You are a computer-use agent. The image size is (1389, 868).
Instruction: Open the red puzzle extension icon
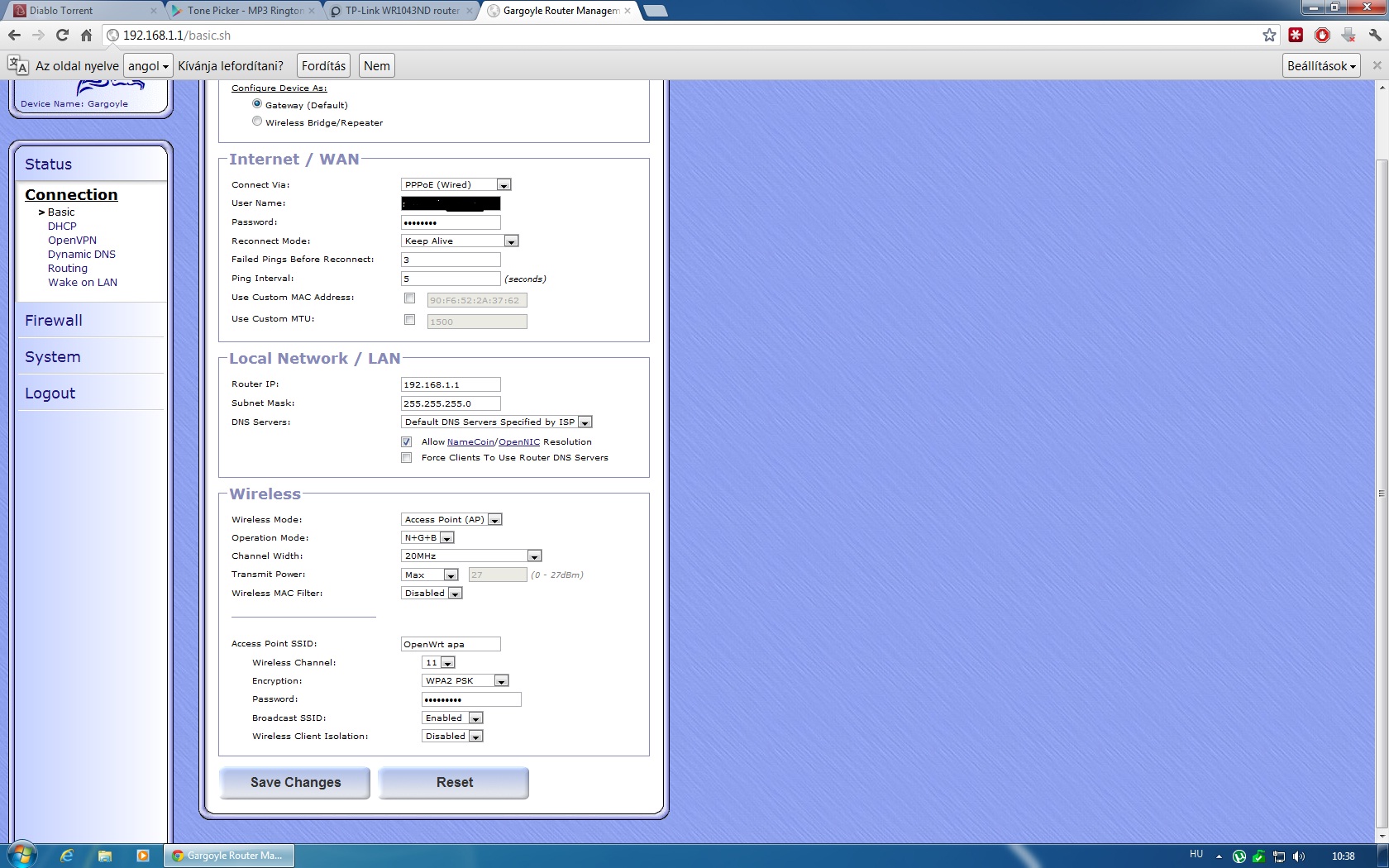[x=1296, y=35]
